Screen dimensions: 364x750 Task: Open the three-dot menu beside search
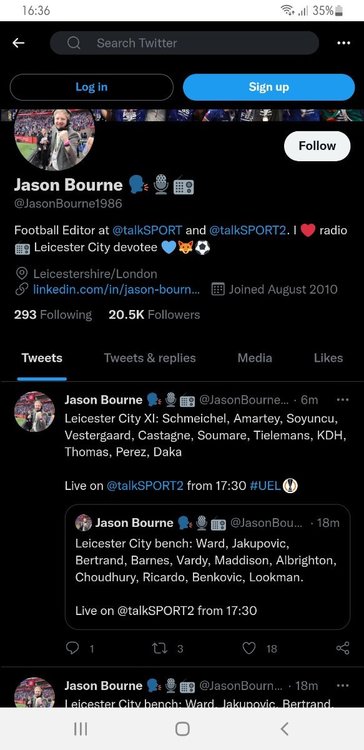343,43
